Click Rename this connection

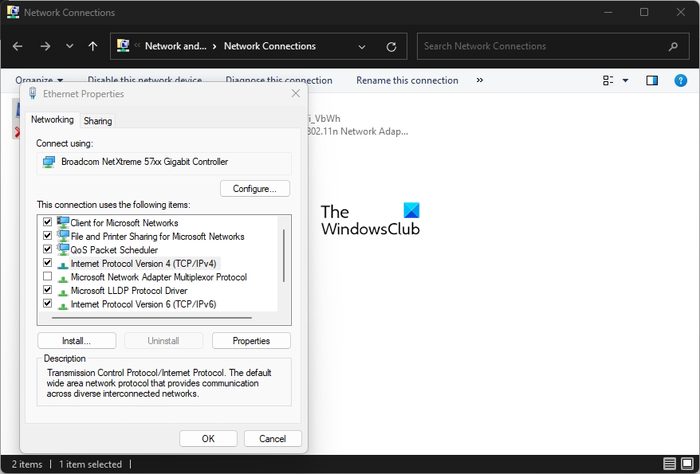pos(407,80)
